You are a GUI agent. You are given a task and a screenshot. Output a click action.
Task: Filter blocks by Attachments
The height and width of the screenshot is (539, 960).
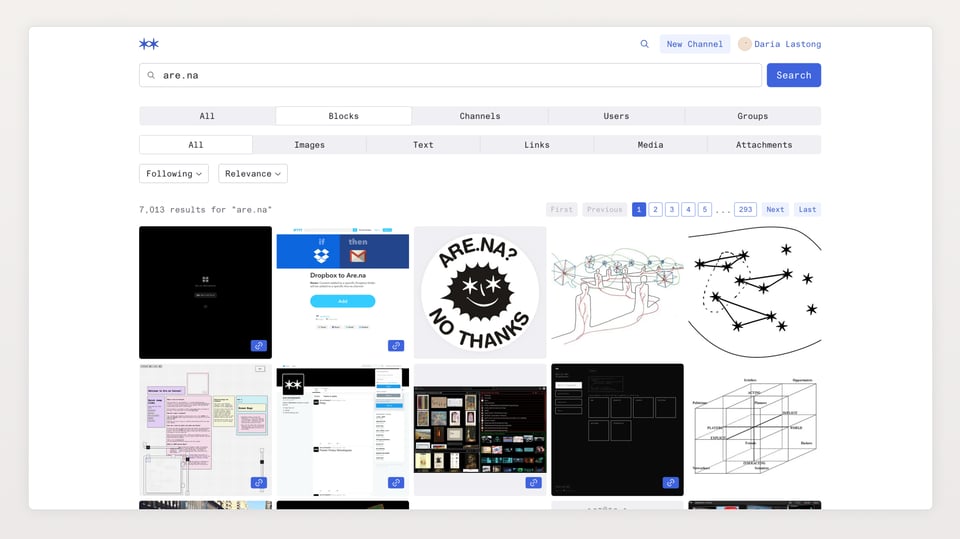(764, 145)
